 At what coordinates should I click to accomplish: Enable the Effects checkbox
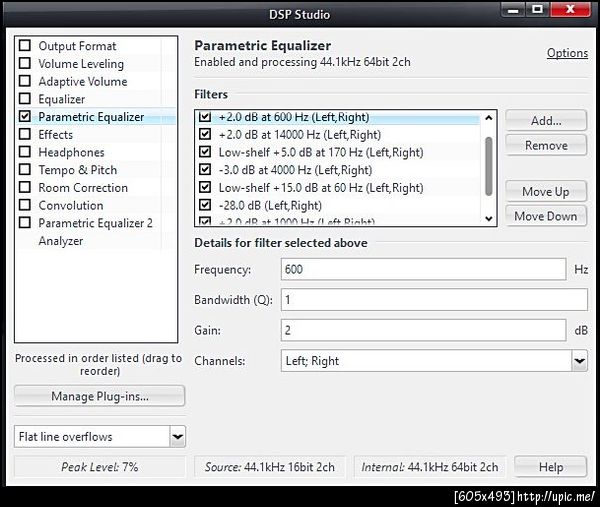coord(25,134)
